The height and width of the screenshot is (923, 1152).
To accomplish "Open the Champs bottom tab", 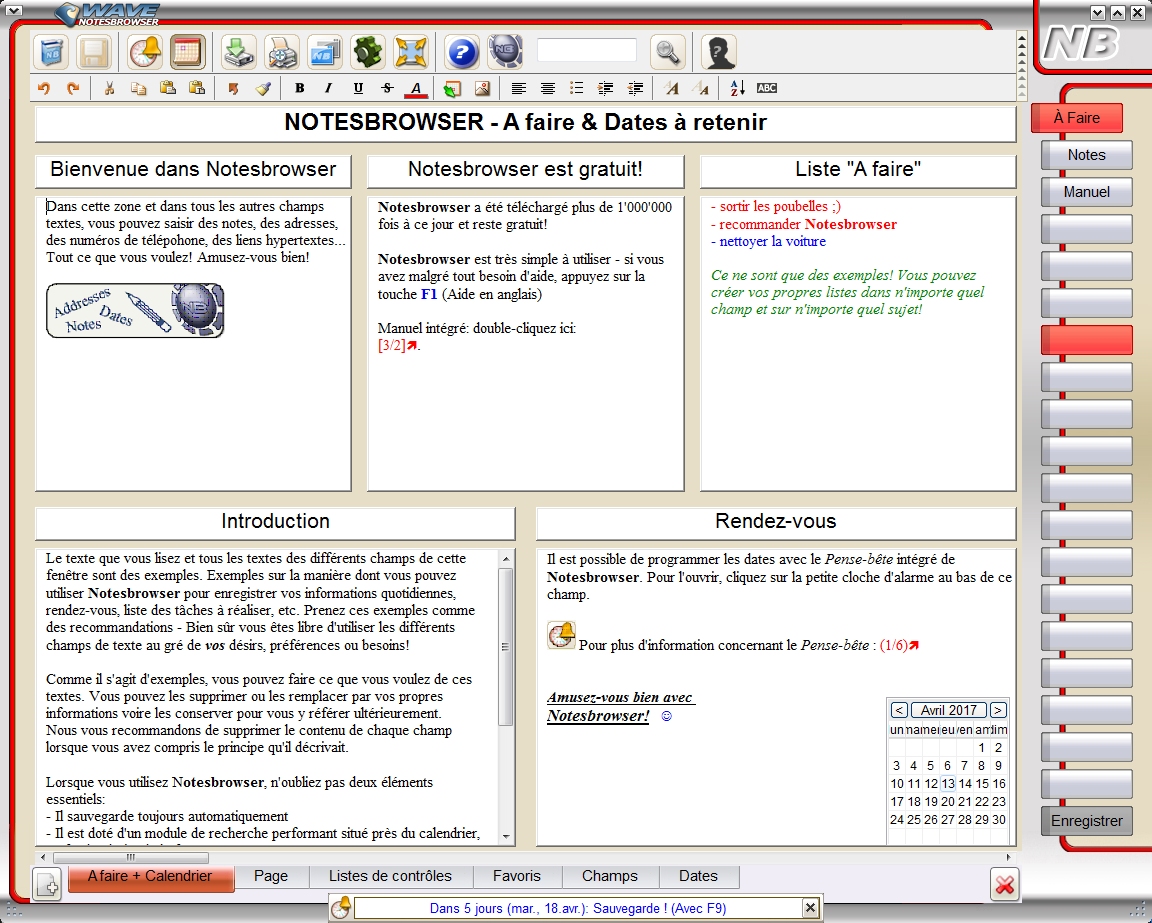I will [610, 876].
